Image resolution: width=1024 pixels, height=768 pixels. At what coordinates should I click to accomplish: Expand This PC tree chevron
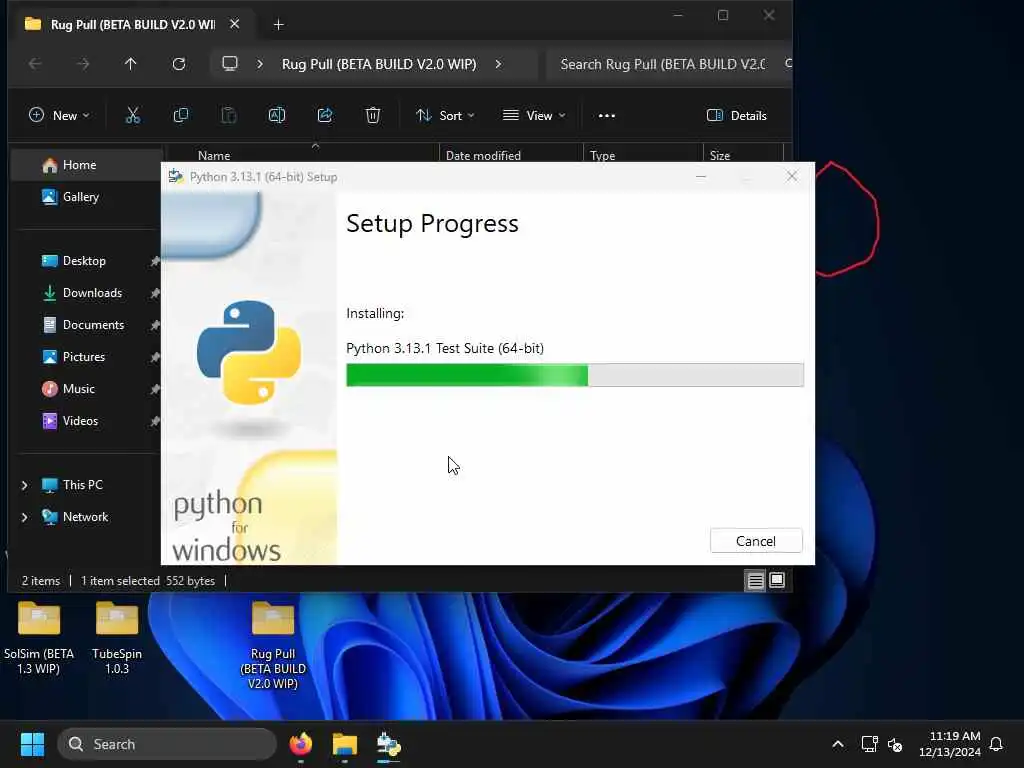click(x=24, y=485)
